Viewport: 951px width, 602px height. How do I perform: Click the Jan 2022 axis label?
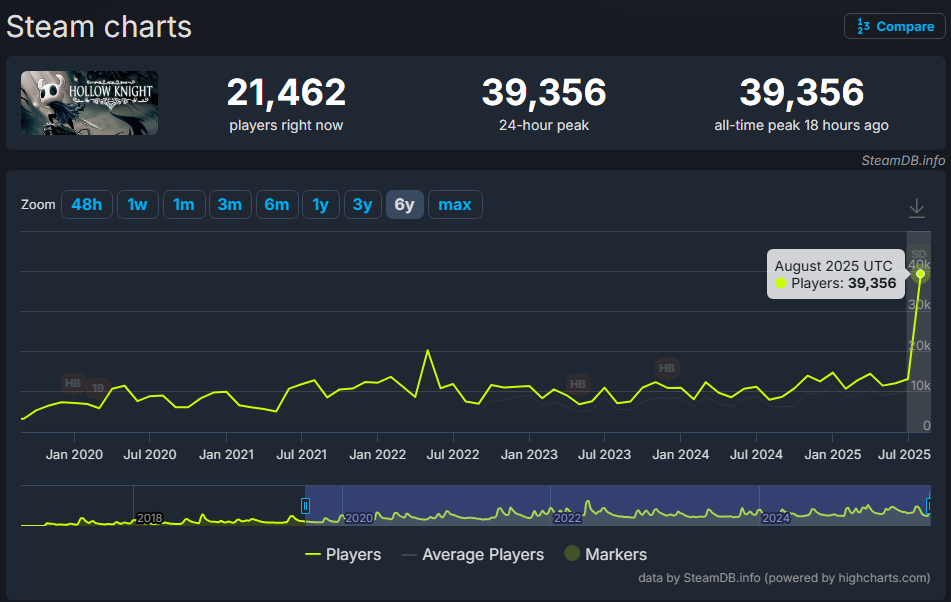[x=377, y=454]
